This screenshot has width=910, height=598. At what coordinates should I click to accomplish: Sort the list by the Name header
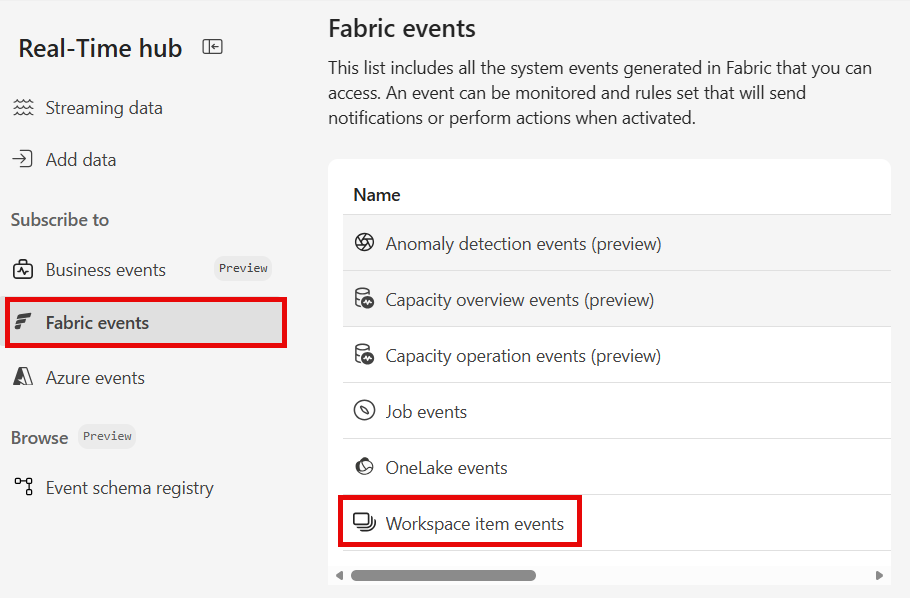pos(377,194)
